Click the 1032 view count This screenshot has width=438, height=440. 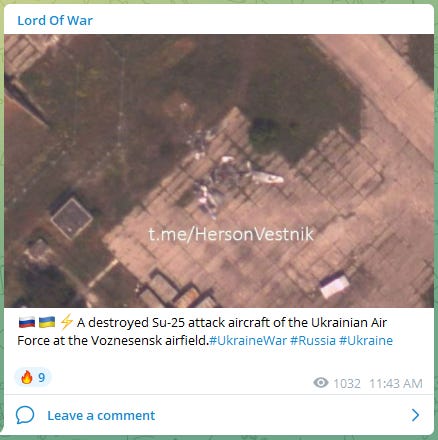347,383
